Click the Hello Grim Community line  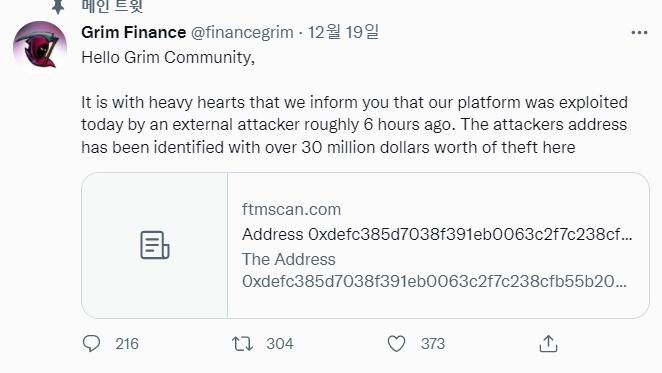tap(168, 57)
